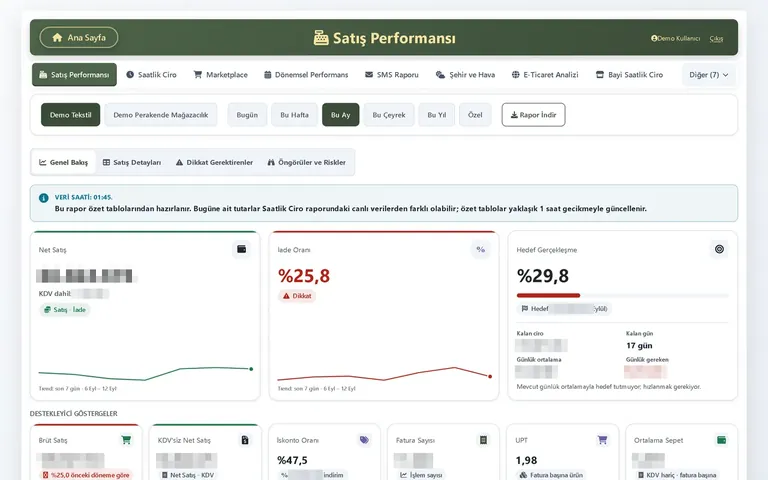Click the Satış Performansı header cash register icon
This screenshot has height=480, width=768.
pos(321,38)
